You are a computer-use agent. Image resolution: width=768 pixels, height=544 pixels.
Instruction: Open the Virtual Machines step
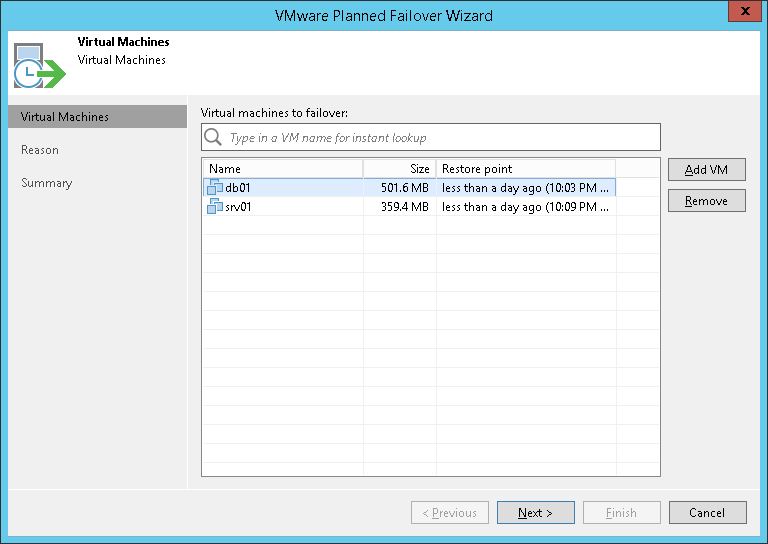click(x=97, y=117)
